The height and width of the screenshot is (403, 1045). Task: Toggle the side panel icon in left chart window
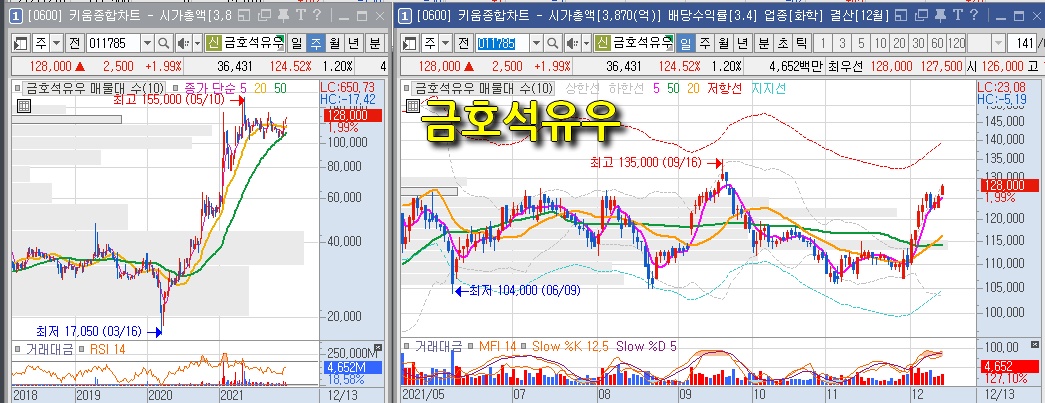[21, 44]
